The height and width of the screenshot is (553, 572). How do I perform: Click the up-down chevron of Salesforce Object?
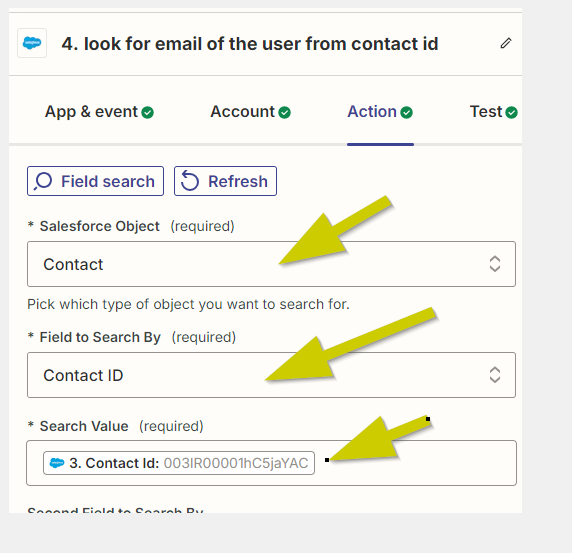click(495, 264)
